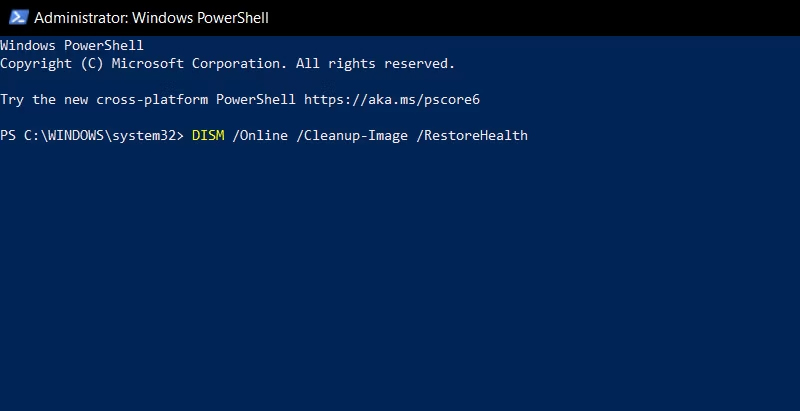Click the Administrator: Windows PowerShell title text

[x=151, y=18]
